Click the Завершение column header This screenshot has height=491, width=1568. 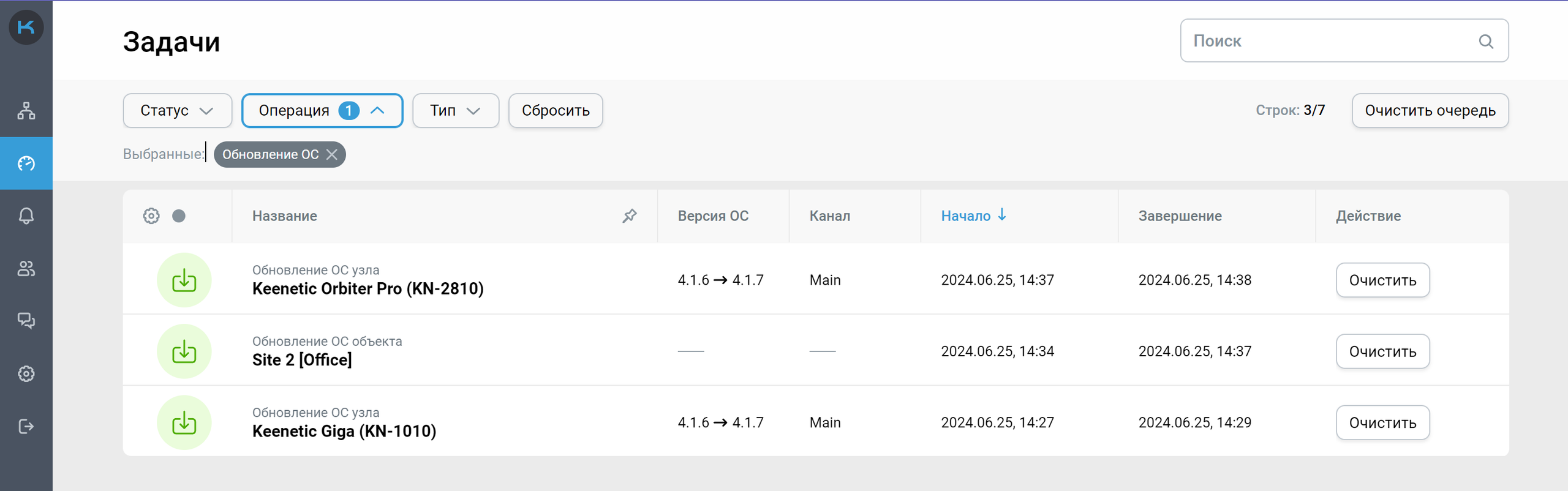1180,216
